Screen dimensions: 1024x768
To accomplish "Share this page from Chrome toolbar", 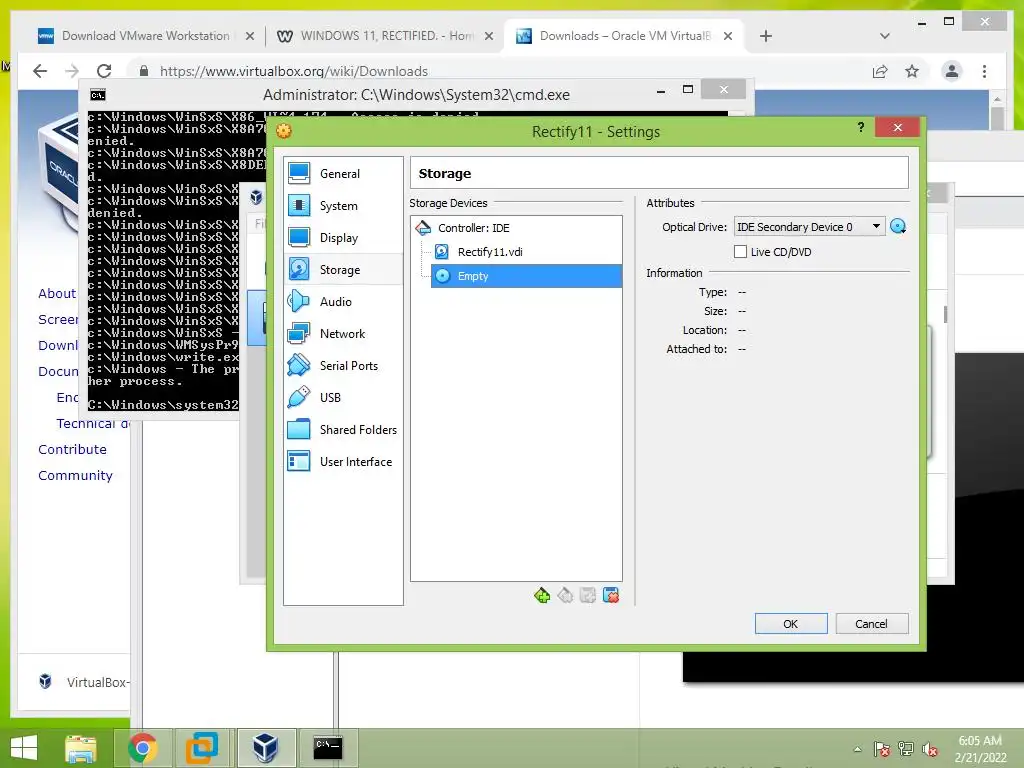I will [x=880, y=71].
